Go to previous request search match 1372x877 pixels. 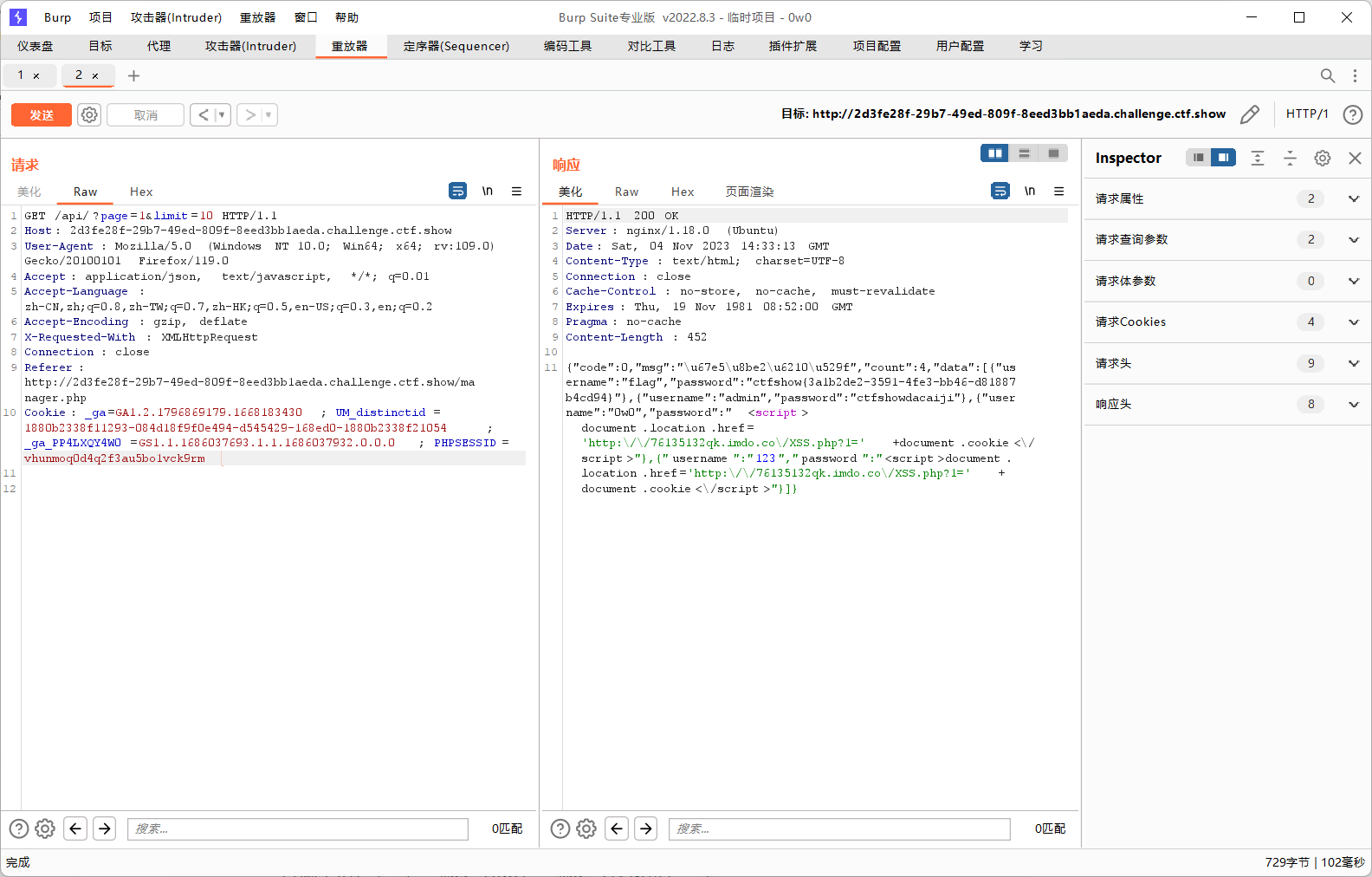tap(75, 828)
